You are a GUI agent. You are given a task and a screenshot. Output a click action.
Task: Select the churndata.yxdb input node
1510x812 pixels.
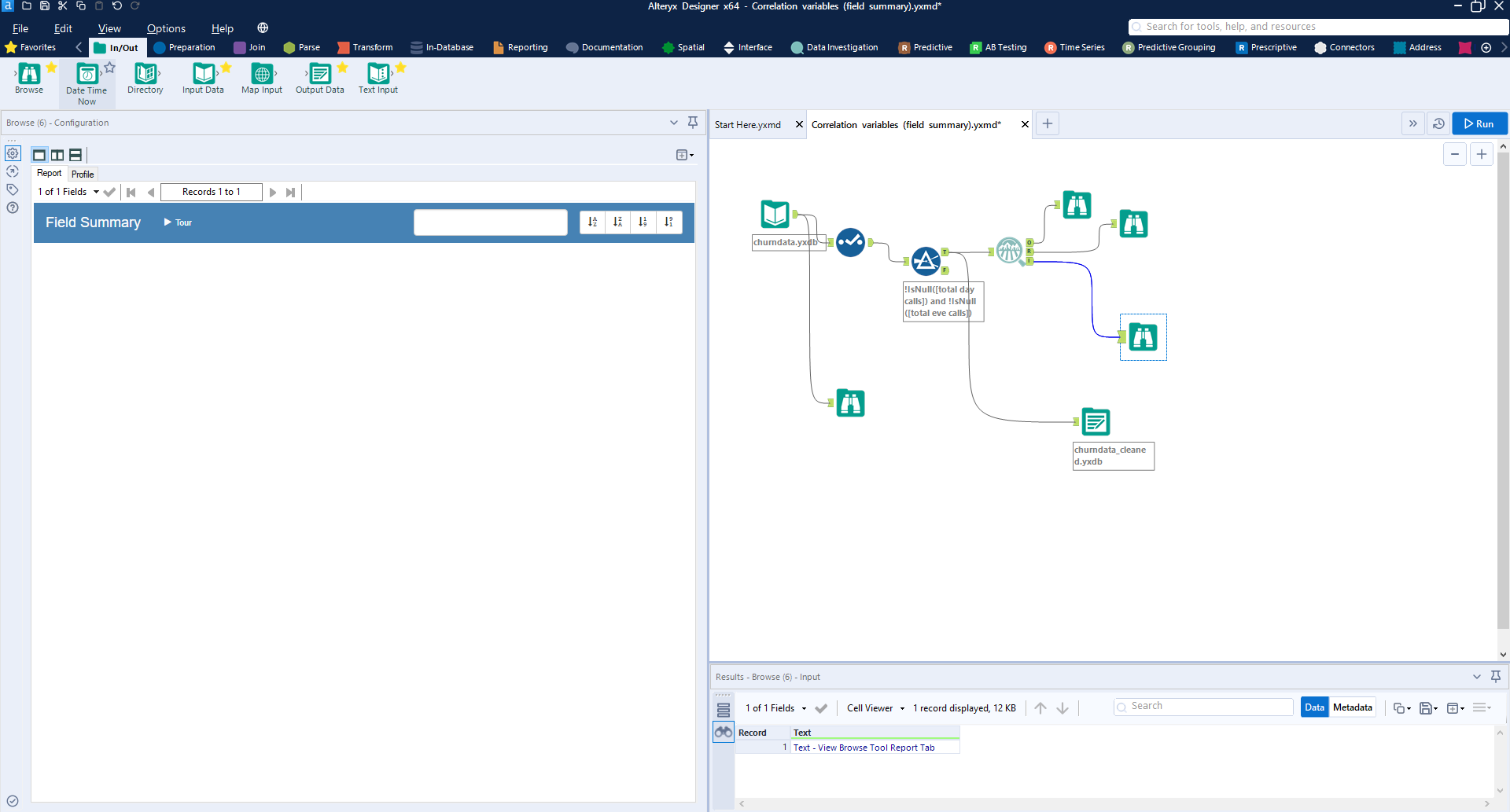(x=775, y=215)
